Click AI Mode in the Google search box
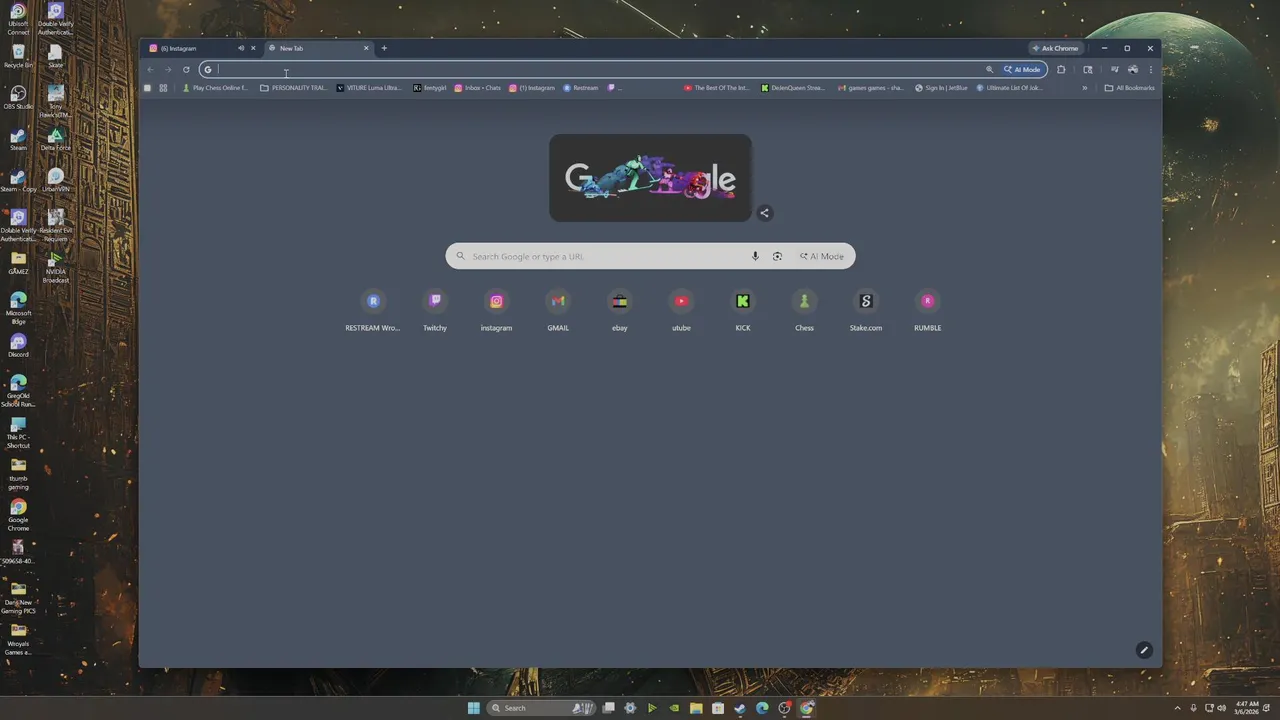This screenshot has width=1280, height=720. (822, 256)
